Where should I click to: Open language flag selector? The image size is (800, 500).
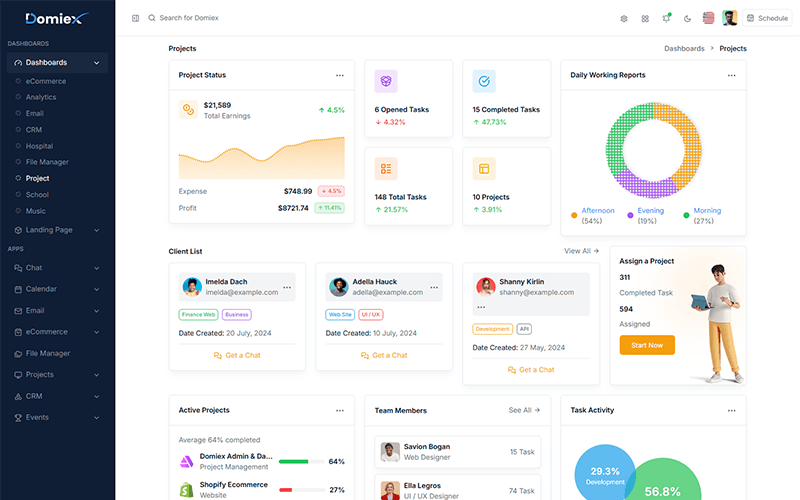tap(708, 18)
